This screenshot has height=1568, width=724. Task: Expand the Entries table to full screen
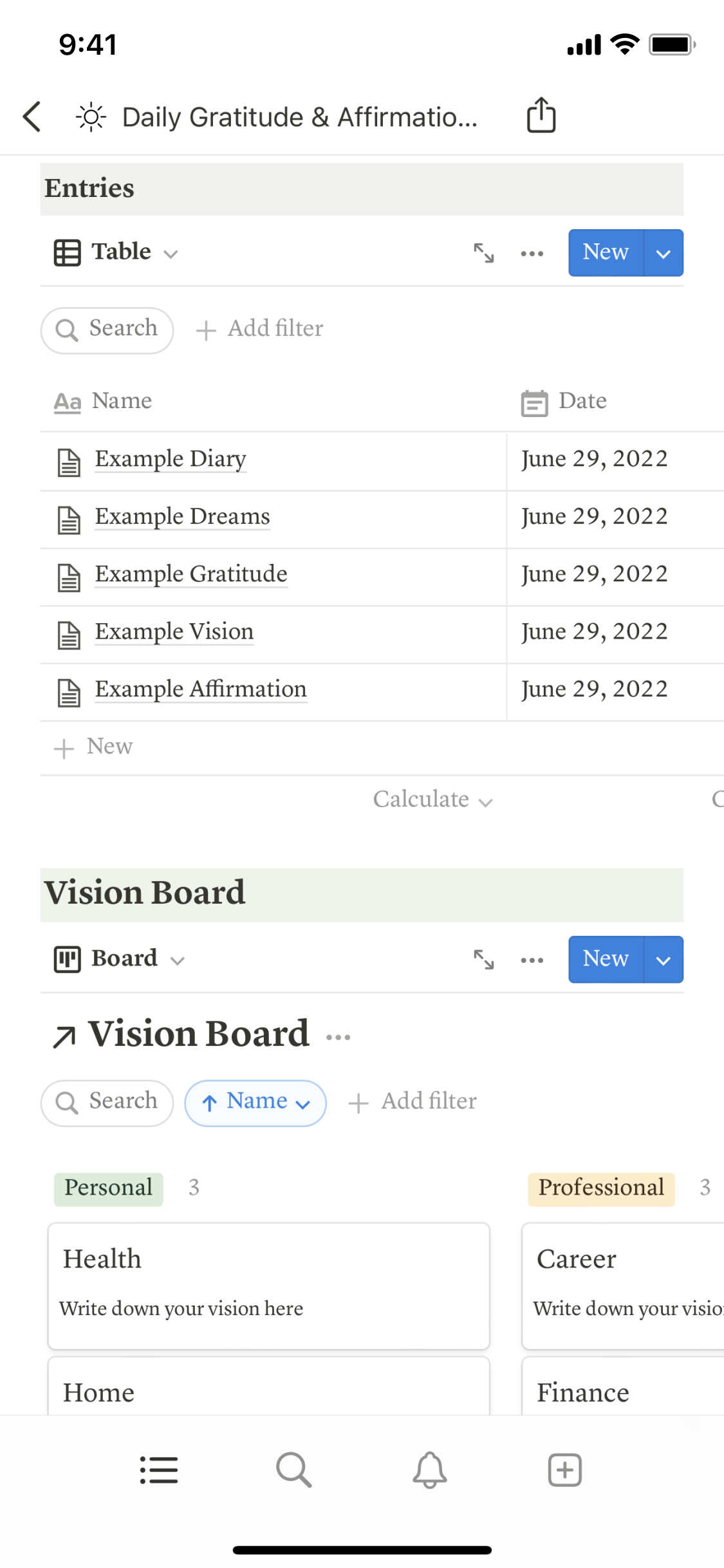pos(484,253)
